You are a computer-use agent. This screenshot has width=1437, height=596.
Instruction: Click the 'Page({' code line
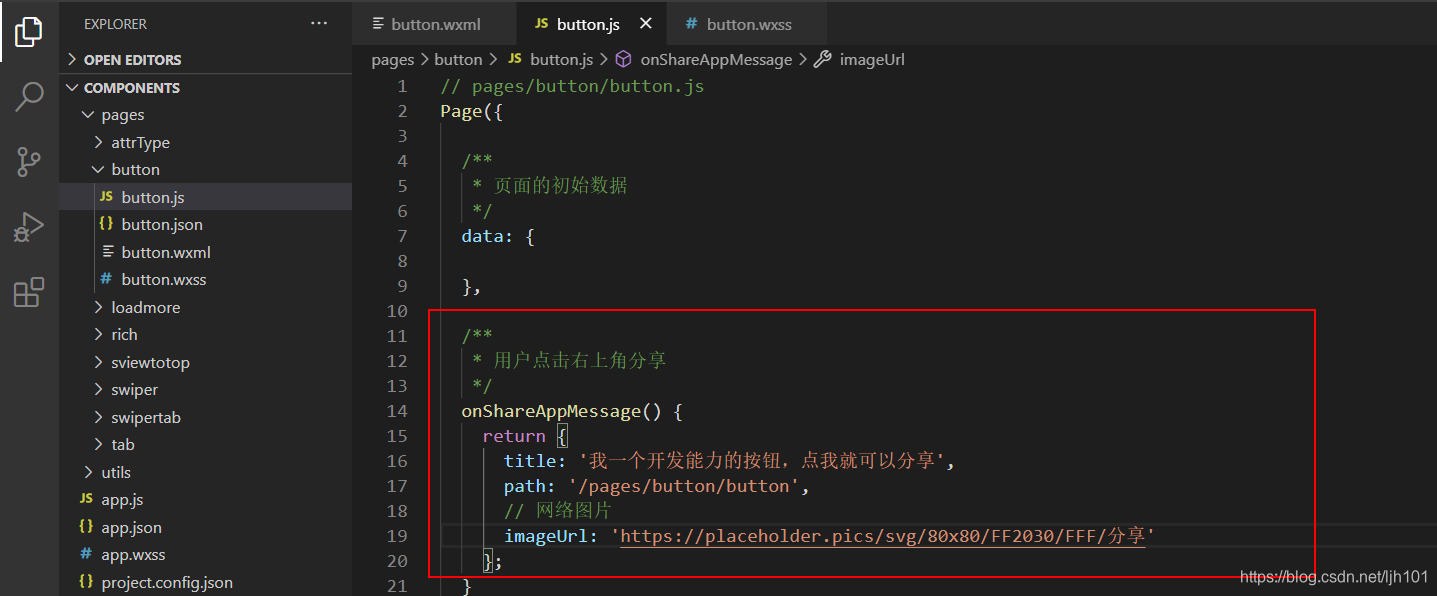[471, 111]
